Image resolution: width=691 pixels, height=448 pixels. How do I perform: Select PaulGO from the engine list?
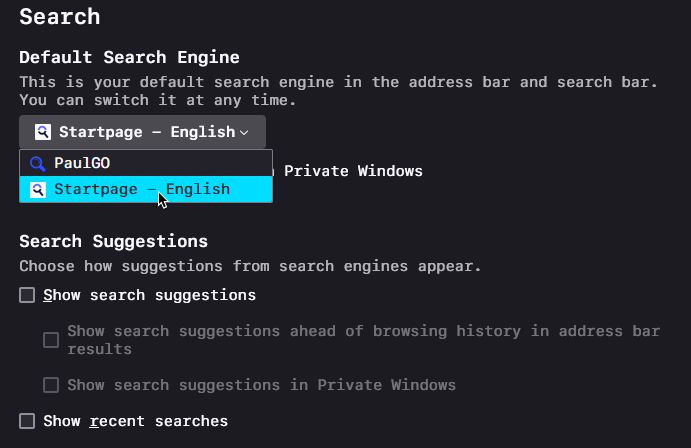146,163
